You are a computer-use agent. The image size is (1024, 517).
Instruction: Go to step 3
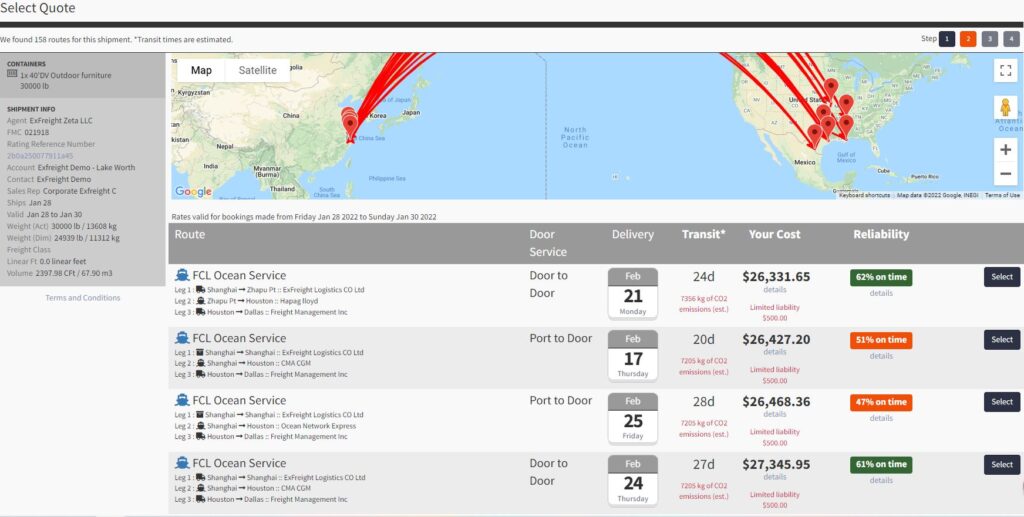989,39
